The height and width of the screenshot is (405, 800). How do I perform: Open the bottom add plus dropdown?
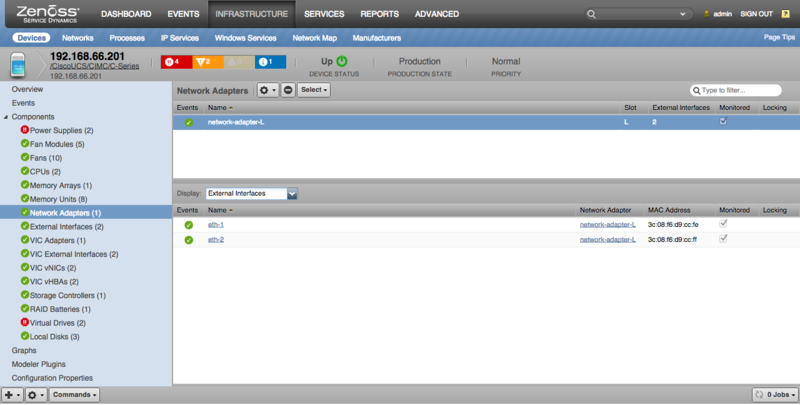12,395
